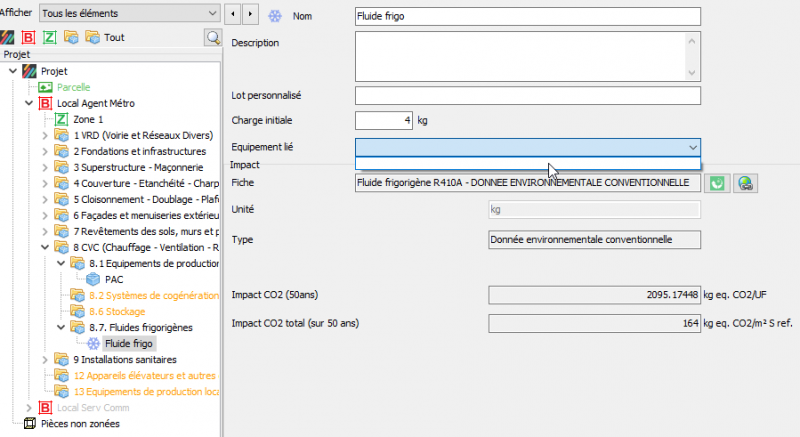This screenshot has width=800, height=437.
Task: Click the first folder filter icon in toolbar
Action: pyautogui.click(x=70, y=37)
